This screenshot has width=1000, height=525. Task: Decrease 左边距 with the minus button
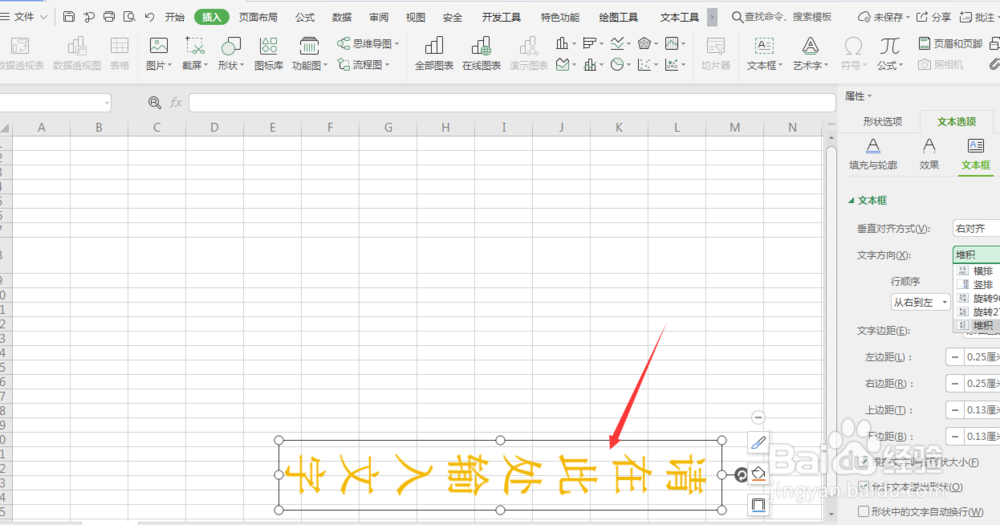(x=955, y=357)
